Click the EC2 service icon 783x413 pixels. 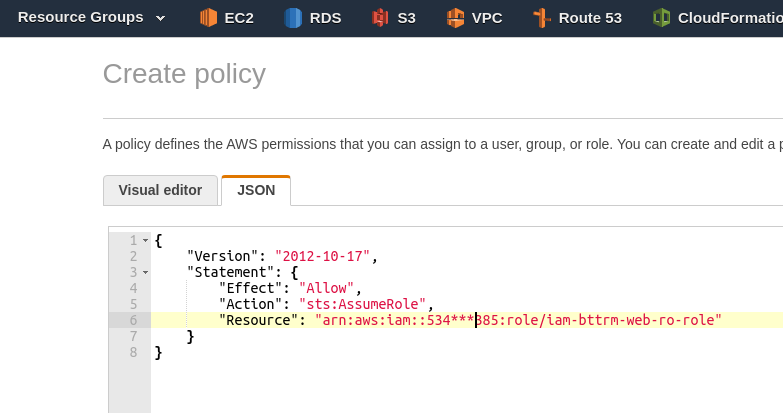pyautogui.click(x=208, y=18)
